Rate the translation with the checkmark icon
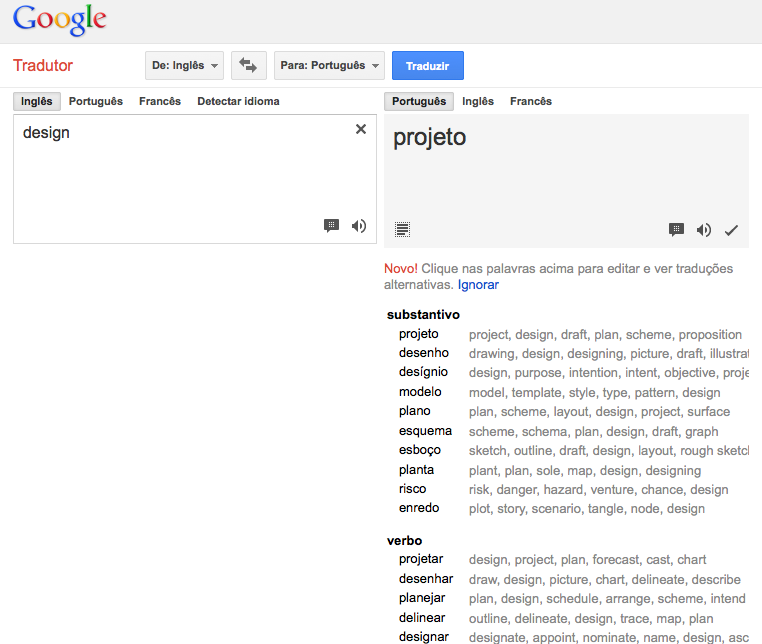 [x=731, y=230]
